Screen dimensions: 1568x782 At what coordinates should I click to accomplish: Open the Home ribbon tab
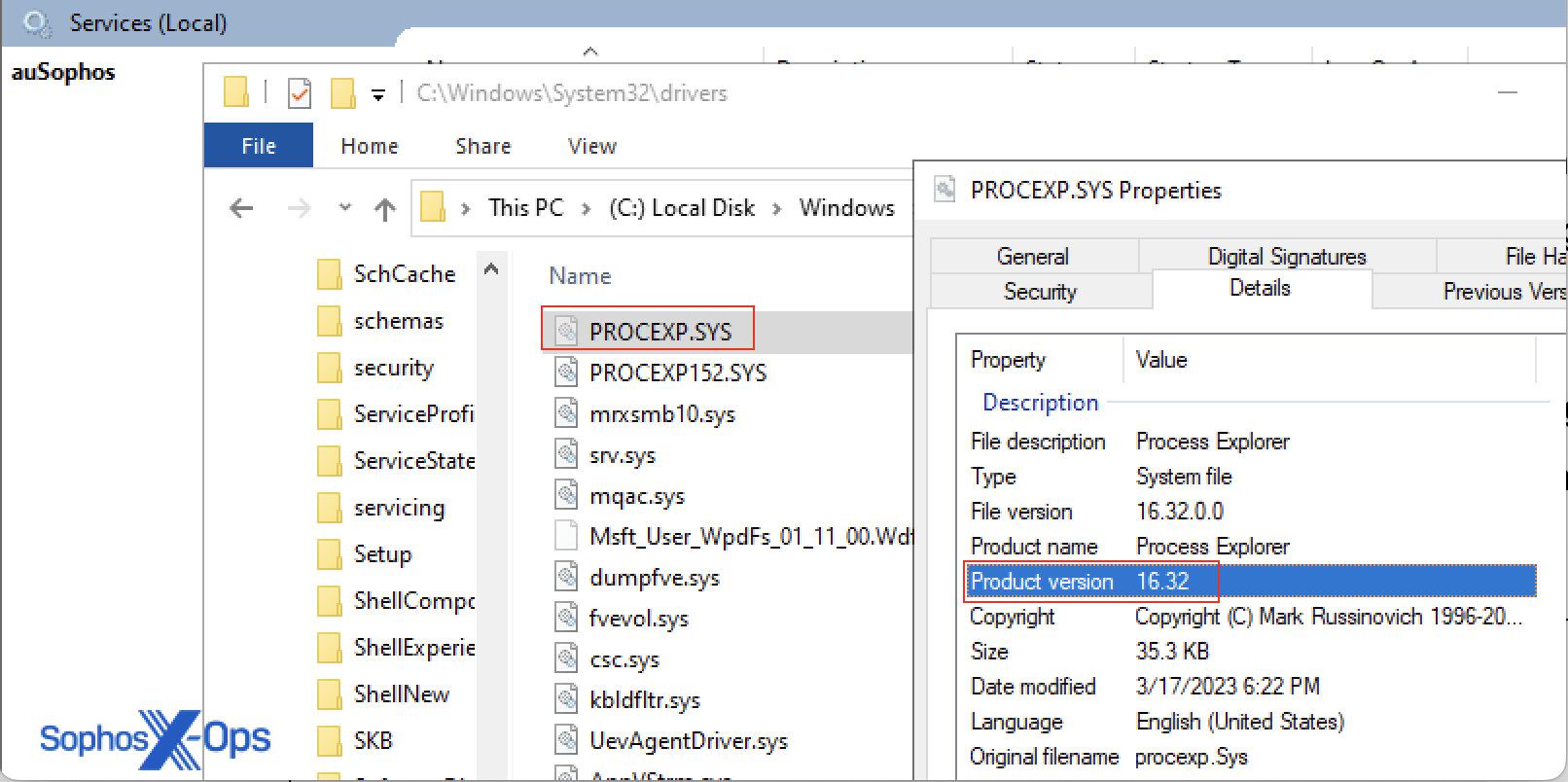(x=370, y=146)
